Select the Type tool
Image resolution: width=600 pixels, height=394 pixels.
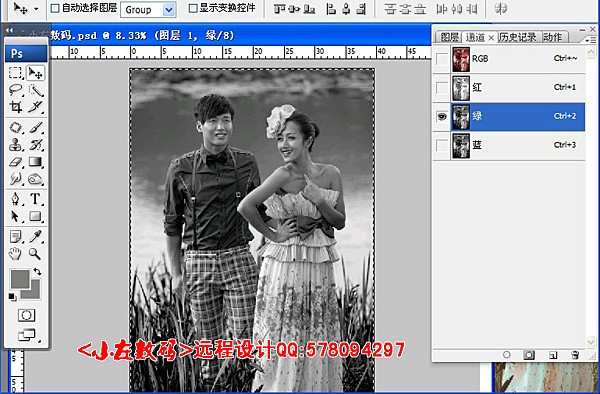pos(35,199)
